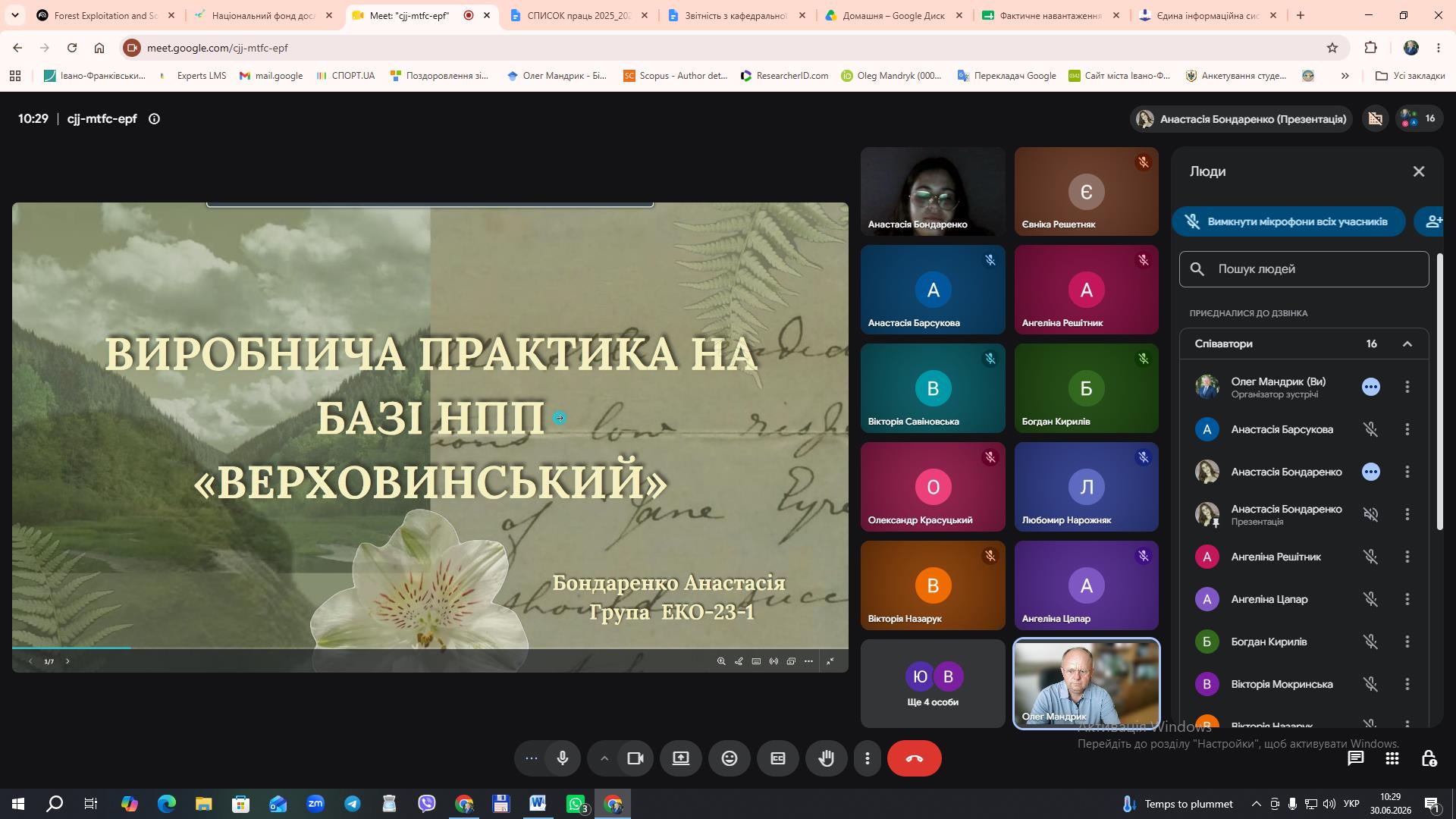Open options menu for Анастасія Барсукова

1407,429
